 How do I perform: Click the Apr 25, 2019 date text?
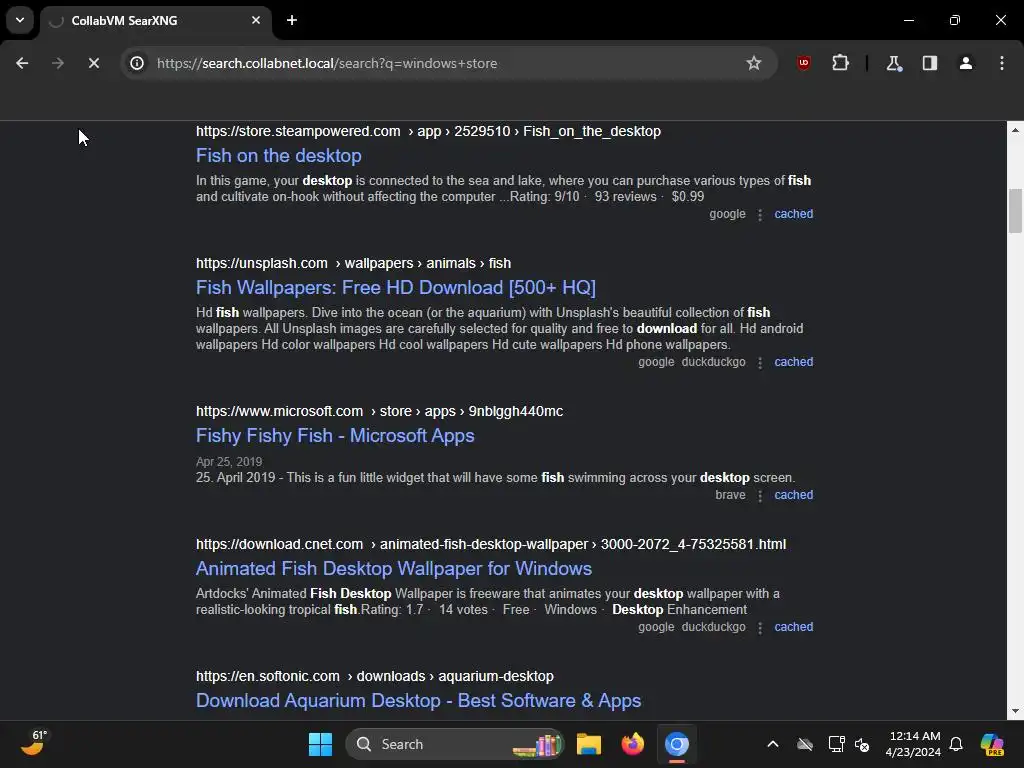coord(229,462)
